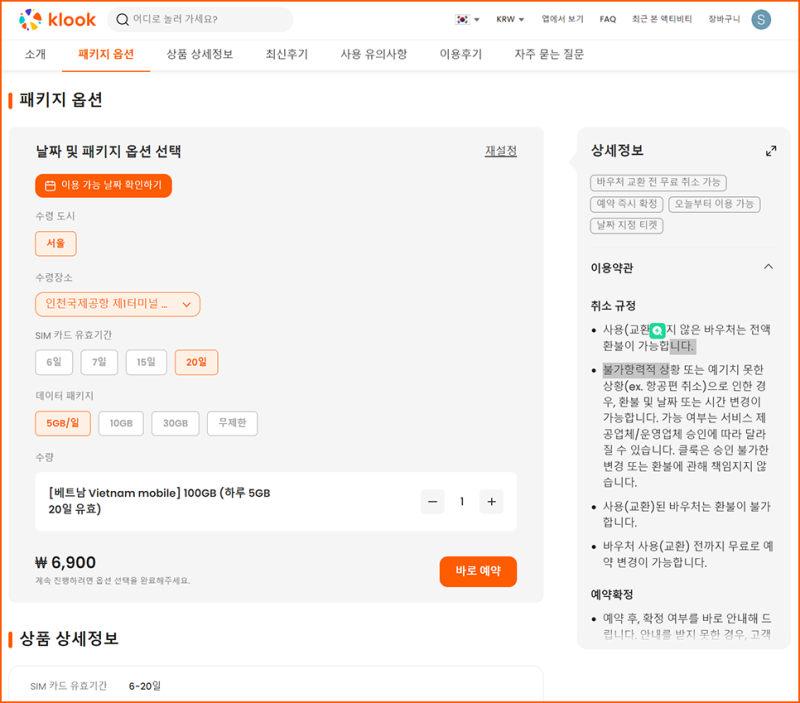Click the ₩ 6,900 price text

[x=65, y=563]
